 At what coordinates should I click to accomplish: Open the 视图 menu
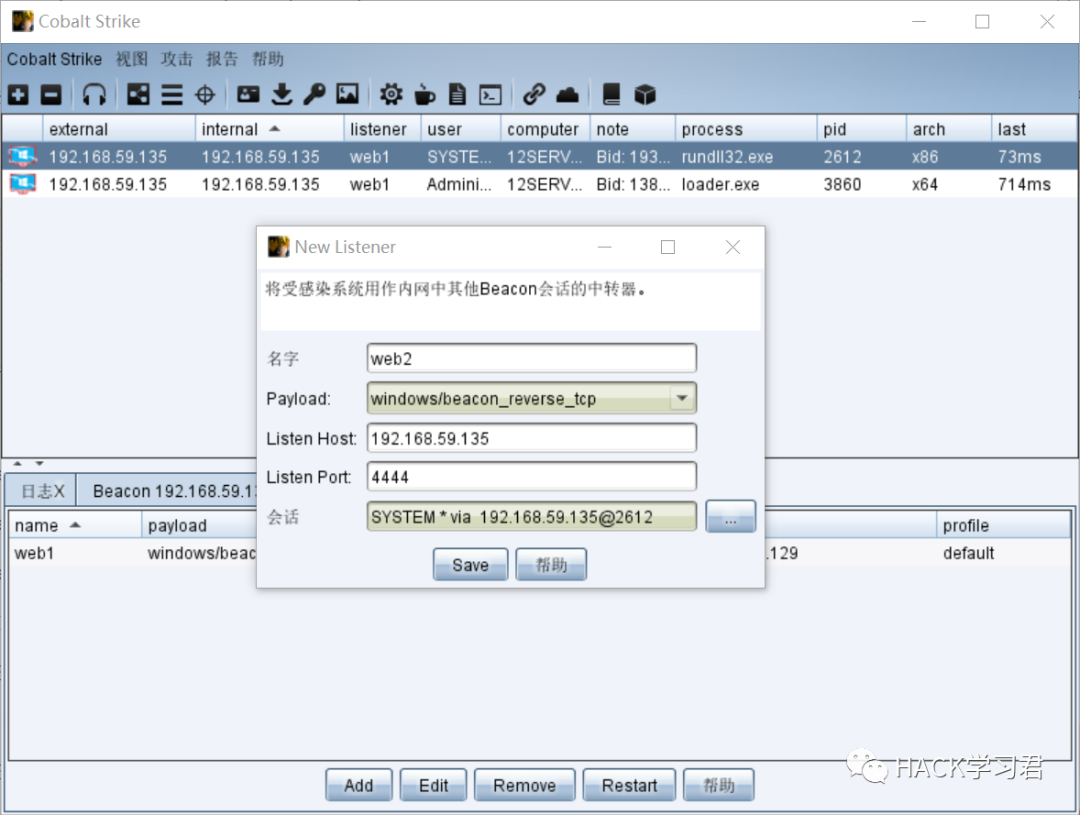pos(132,59)
